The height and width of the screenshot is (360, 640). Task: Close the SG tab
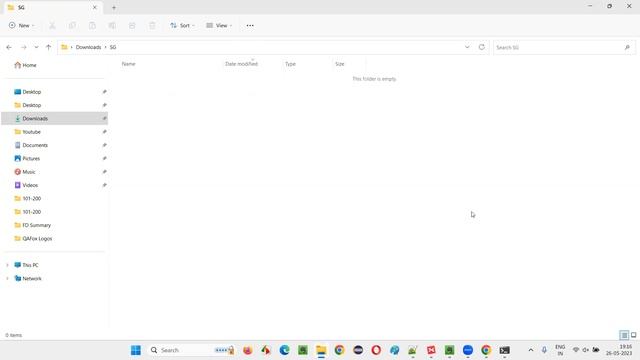pos(95,7)
